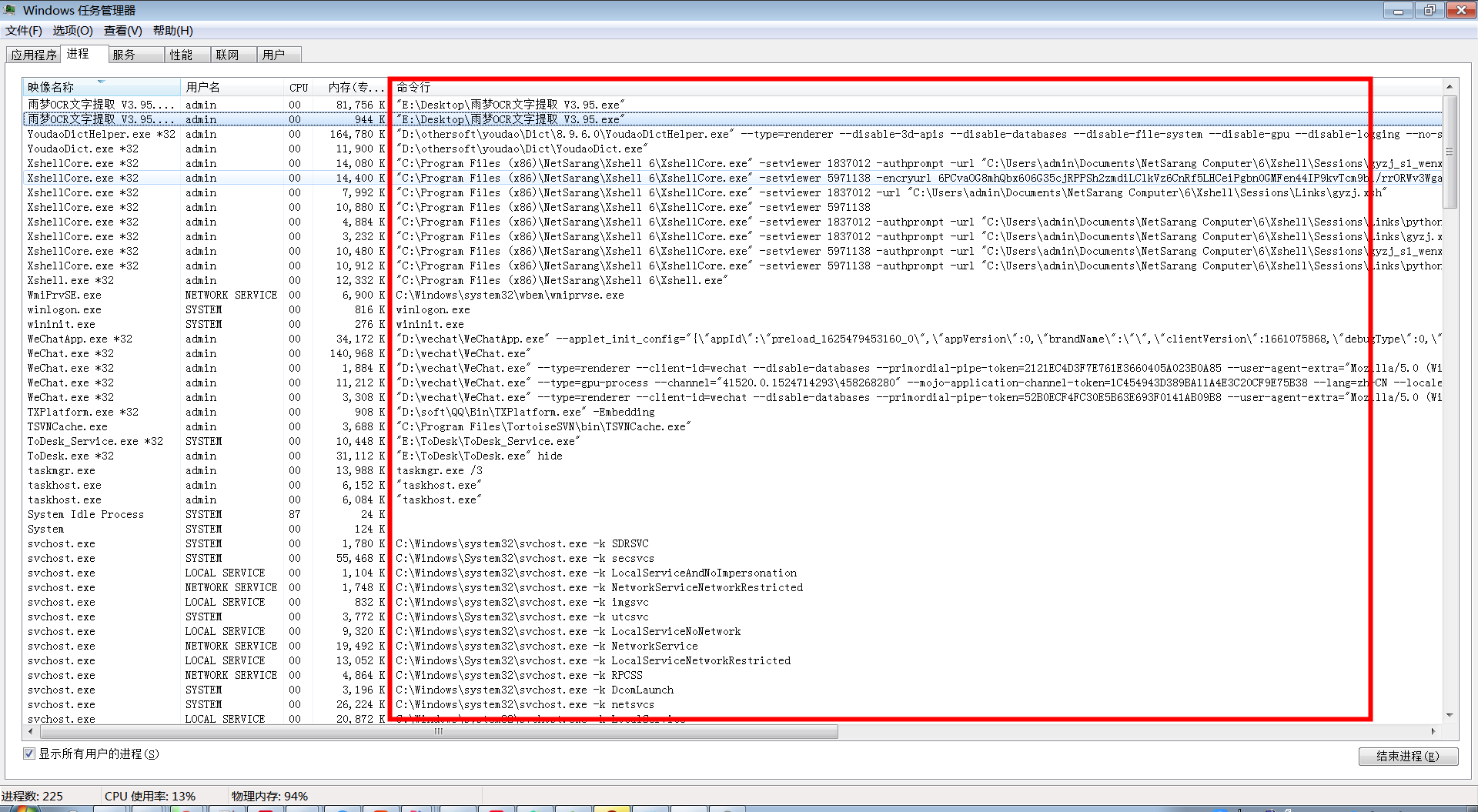This screenshot has height=812, width=1478.
Task: Select YoudaoDict.exe *32 process row
Action: click(x=733, y=149)
